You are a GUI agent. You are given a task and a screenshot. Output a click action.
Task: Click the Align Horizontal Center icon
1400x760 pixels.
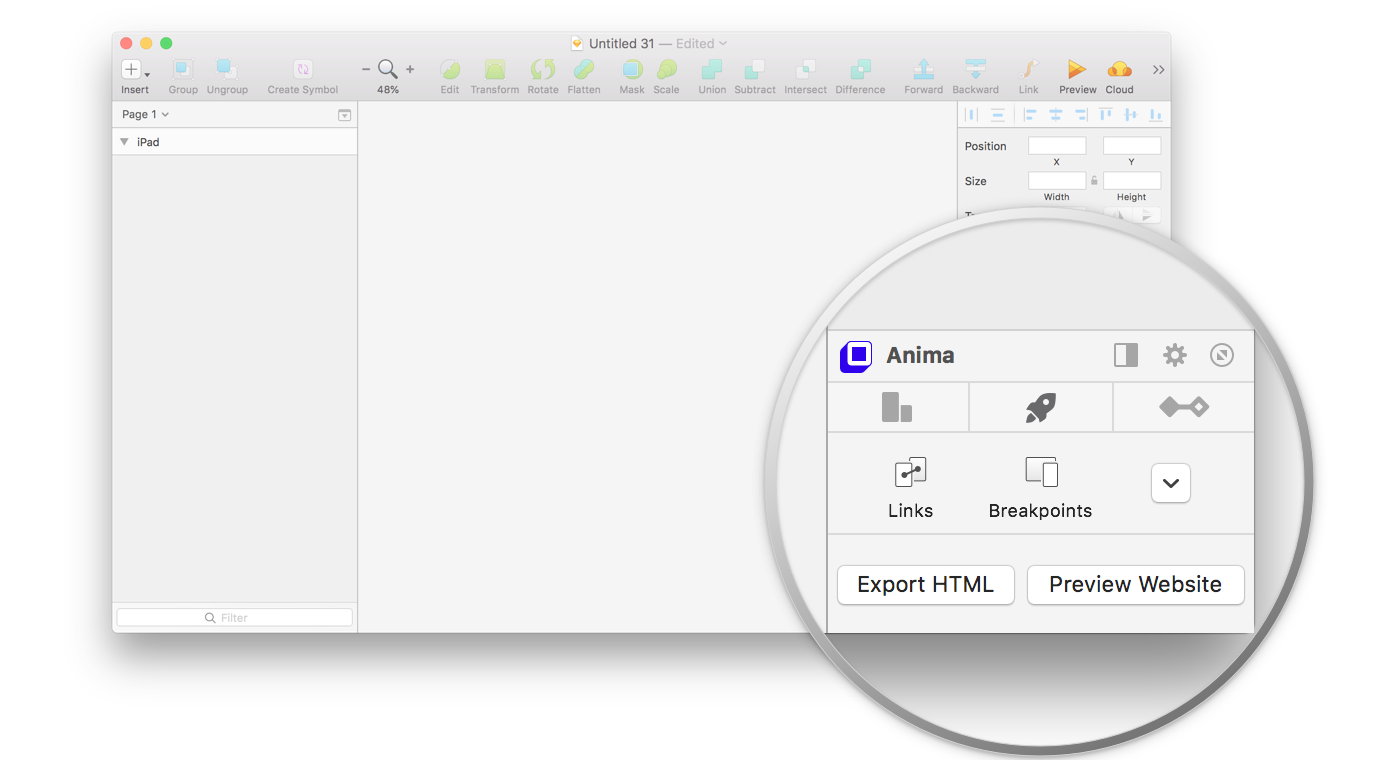tap(1055, 115)
